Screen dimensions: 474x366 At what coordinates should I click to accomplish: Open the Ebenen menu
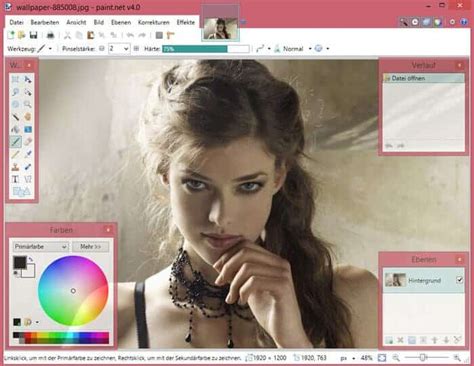tap(121, 22)
